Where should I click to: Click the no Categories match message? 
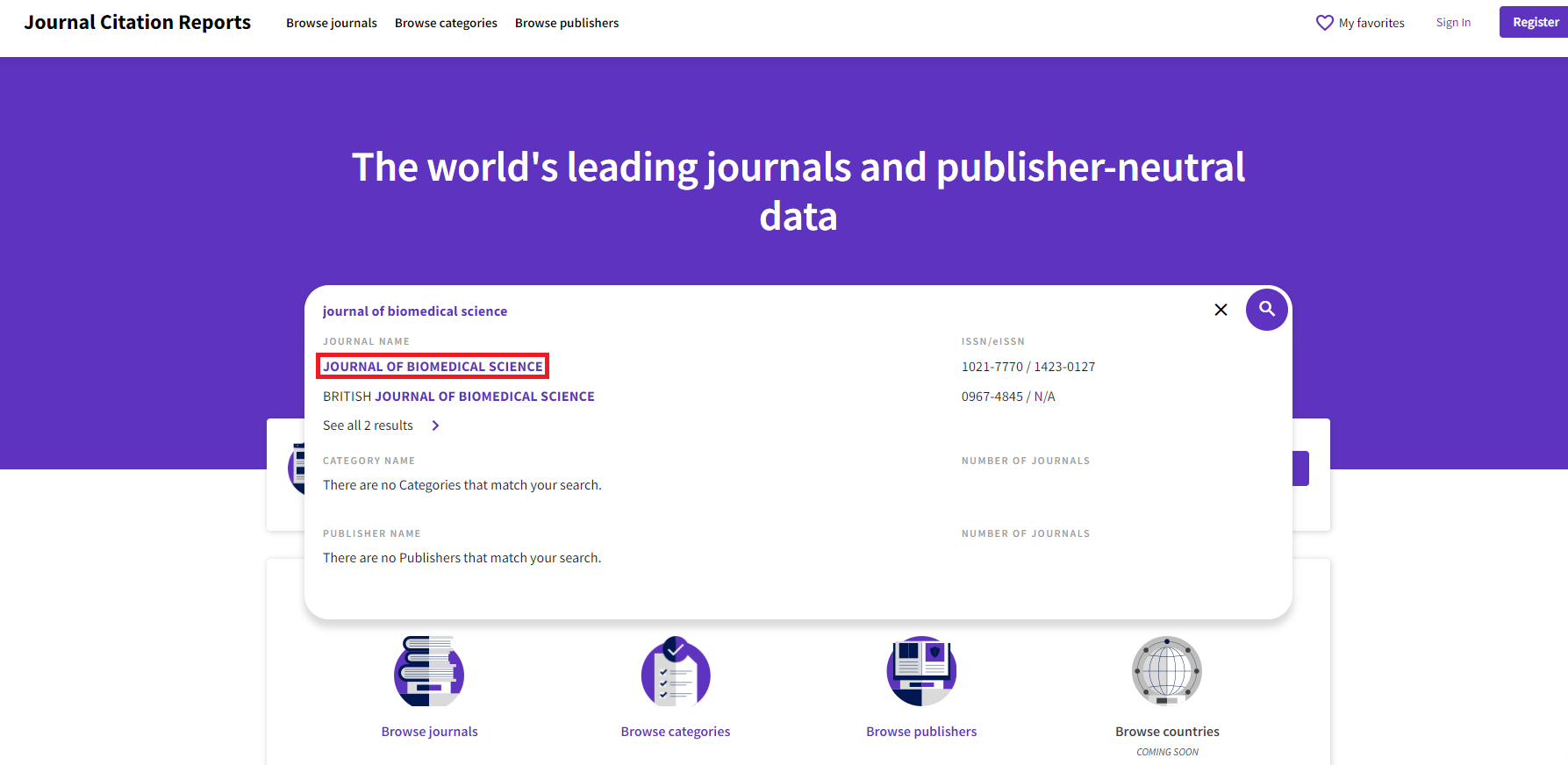462,485
